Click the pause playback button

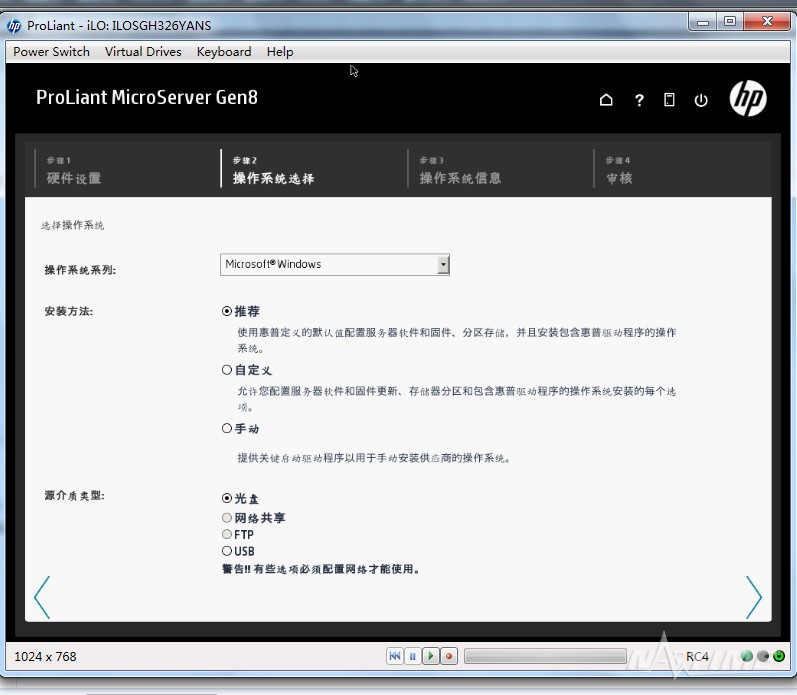413,656
